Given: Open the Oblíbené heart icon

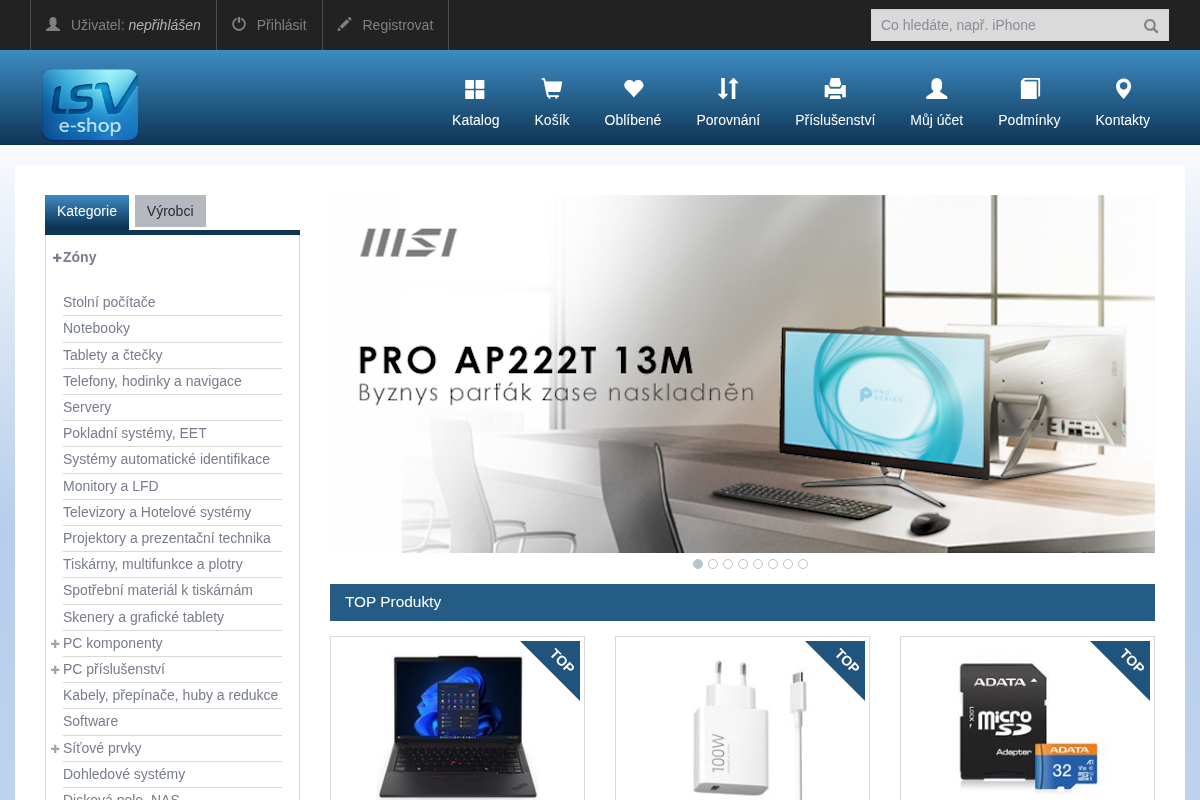Looking at the screenshot, I should pyautogui.click(x=633, y=89).
